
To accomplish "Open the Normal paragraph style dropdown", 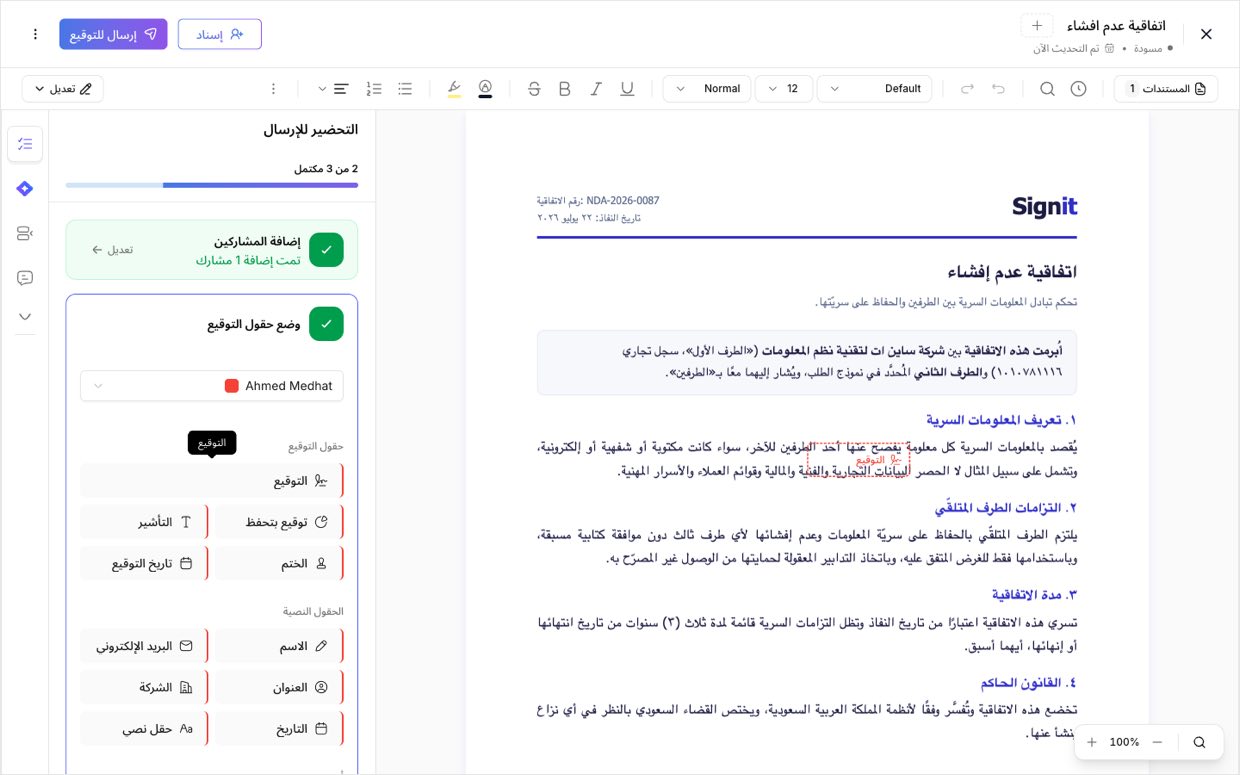I will click(707, 88).
